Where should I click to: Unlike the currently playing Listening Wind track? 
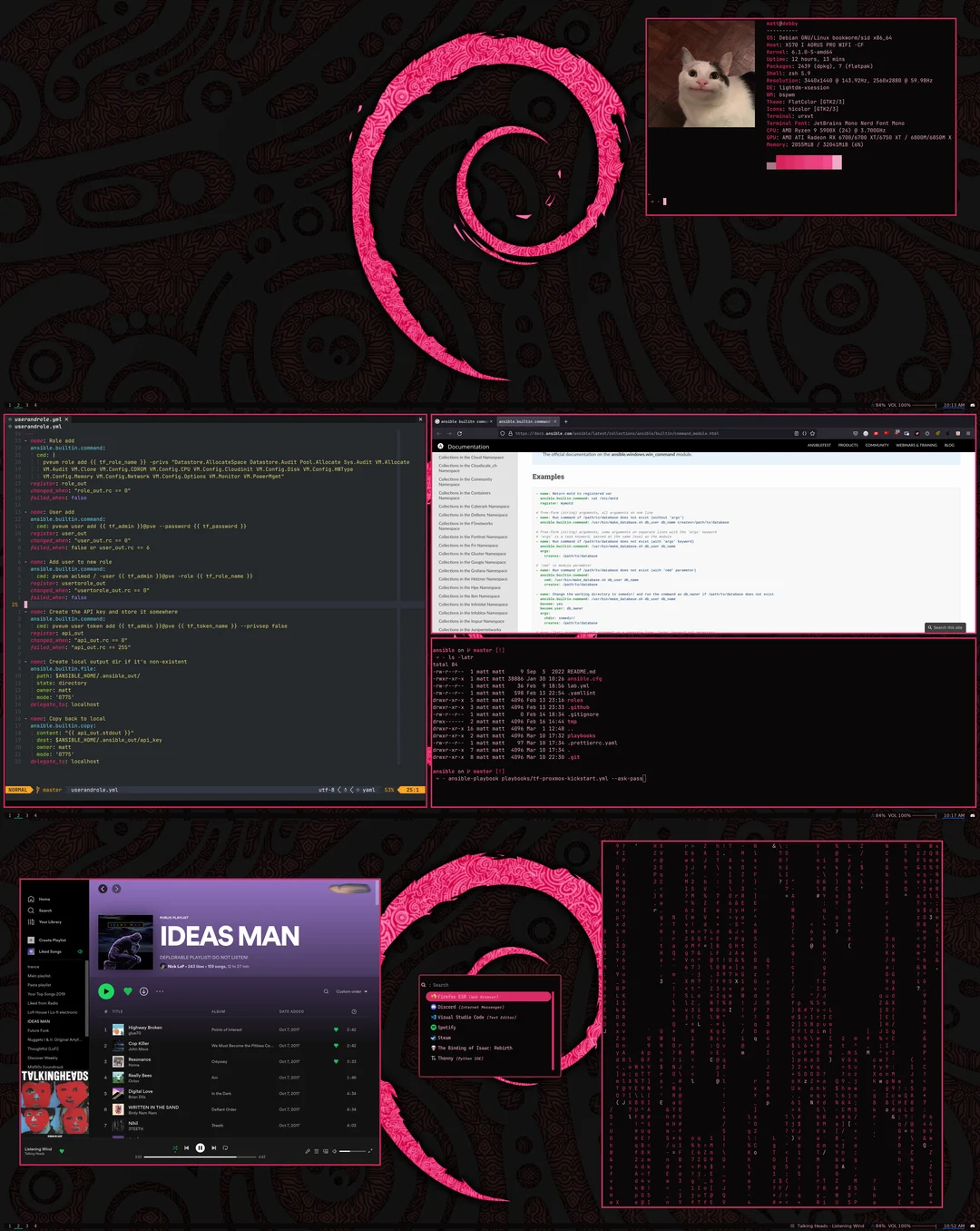[61, 1150]
